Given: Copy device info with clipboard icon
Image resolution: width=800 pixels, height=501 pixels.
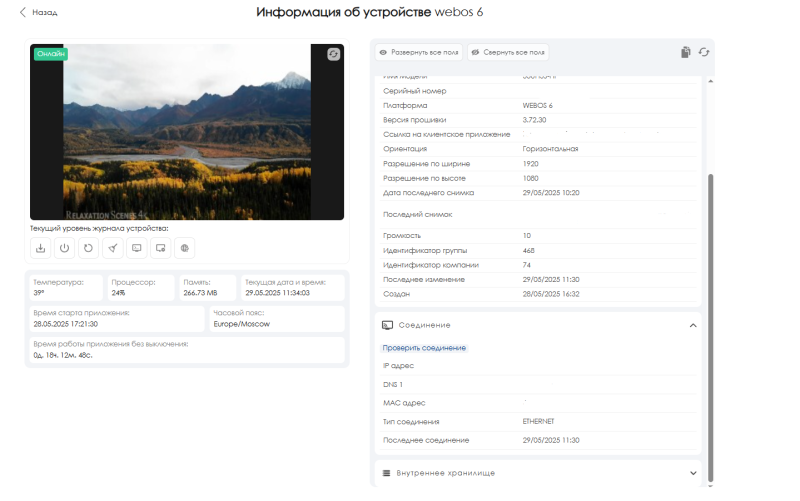Looking at the screenshot, I should pos(685,52).
